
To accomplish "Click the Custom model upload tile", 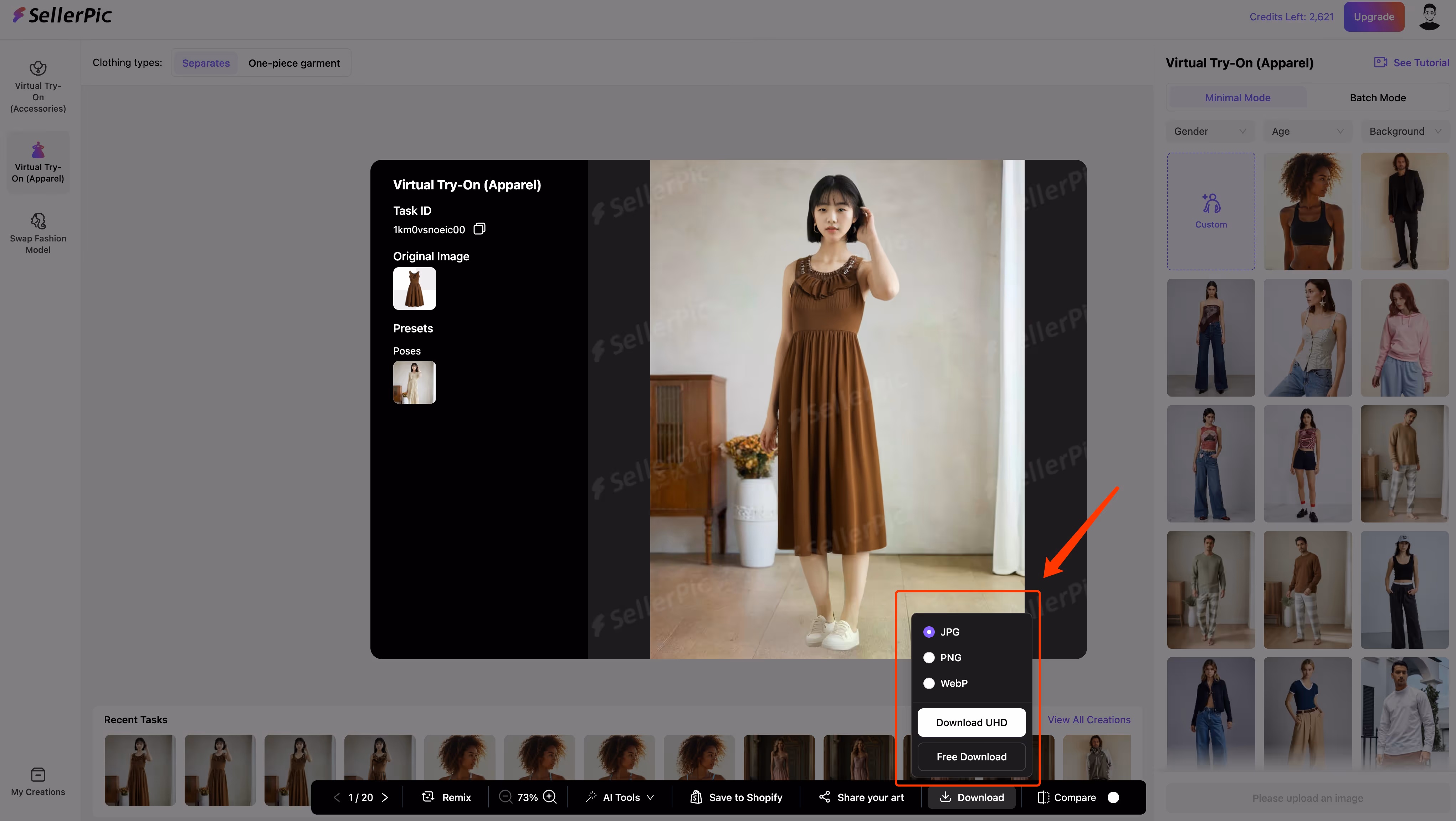I will (1211, 211).
